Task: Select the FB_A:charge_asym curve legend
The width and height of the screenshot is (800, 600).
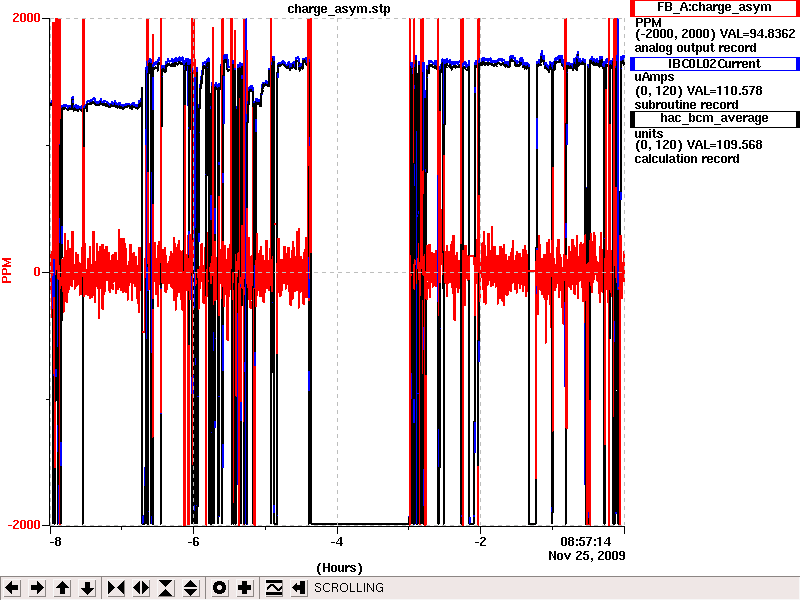Action: 714,8
